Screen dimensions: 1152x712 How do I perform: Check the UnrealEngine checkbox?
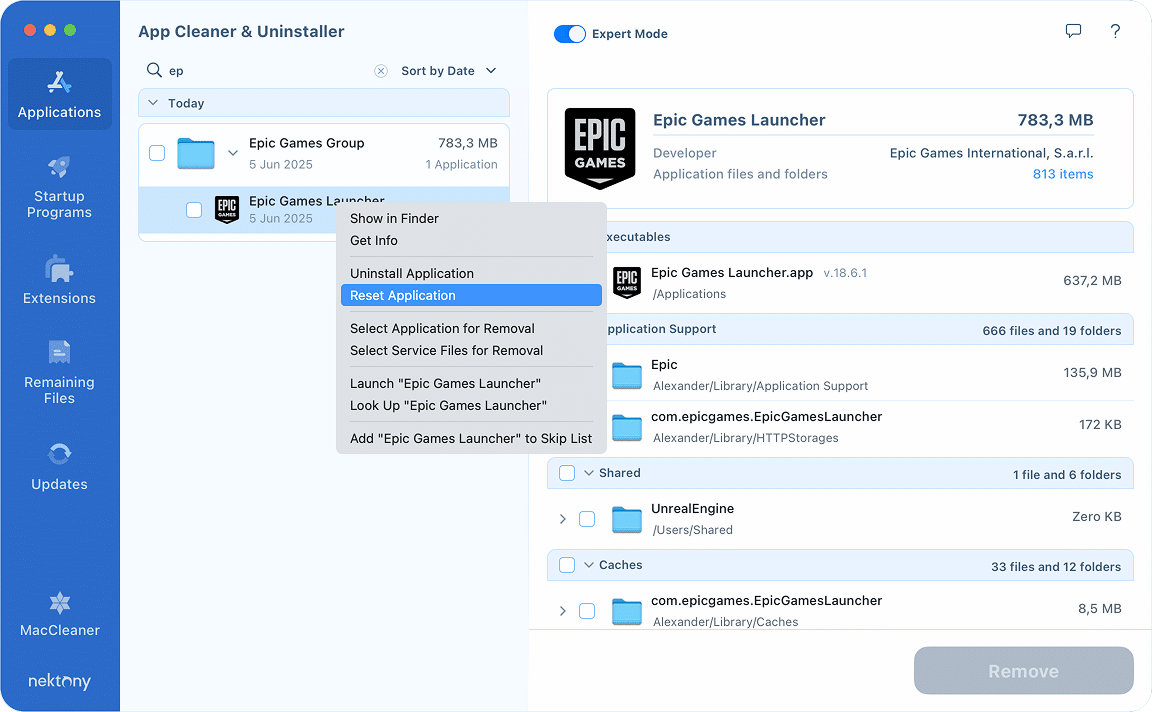pos(587,519)
